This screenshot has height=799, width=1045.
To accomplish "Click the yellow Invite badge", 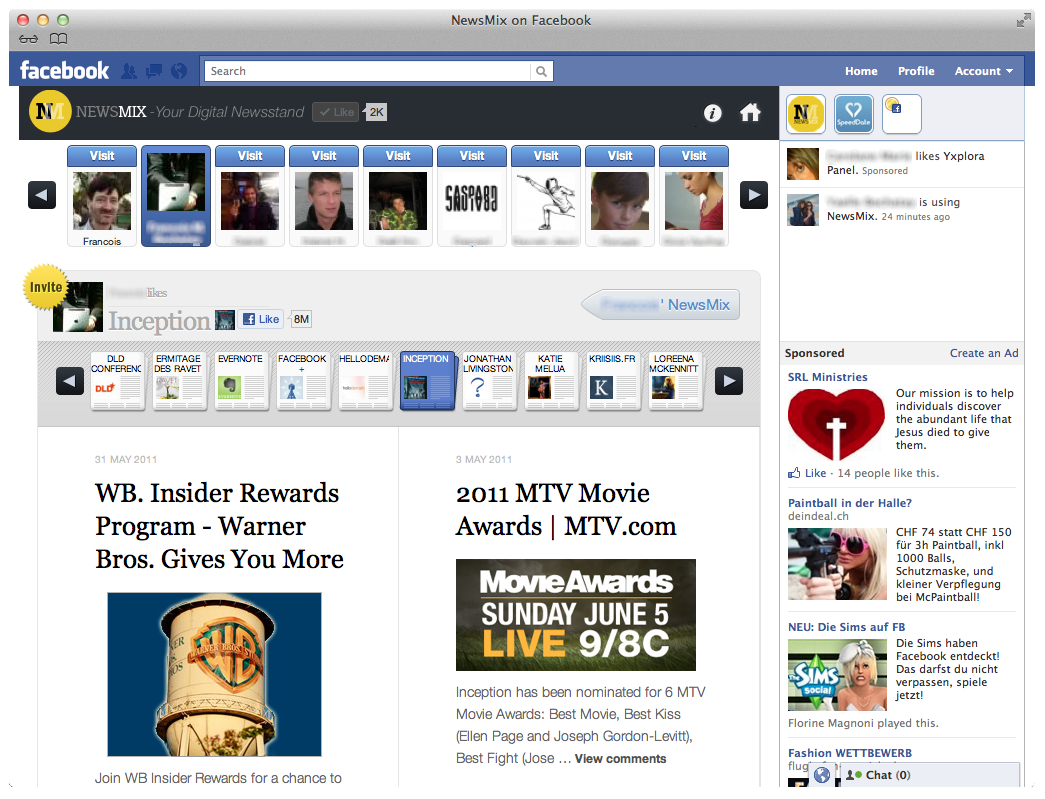I will [46, 287].
